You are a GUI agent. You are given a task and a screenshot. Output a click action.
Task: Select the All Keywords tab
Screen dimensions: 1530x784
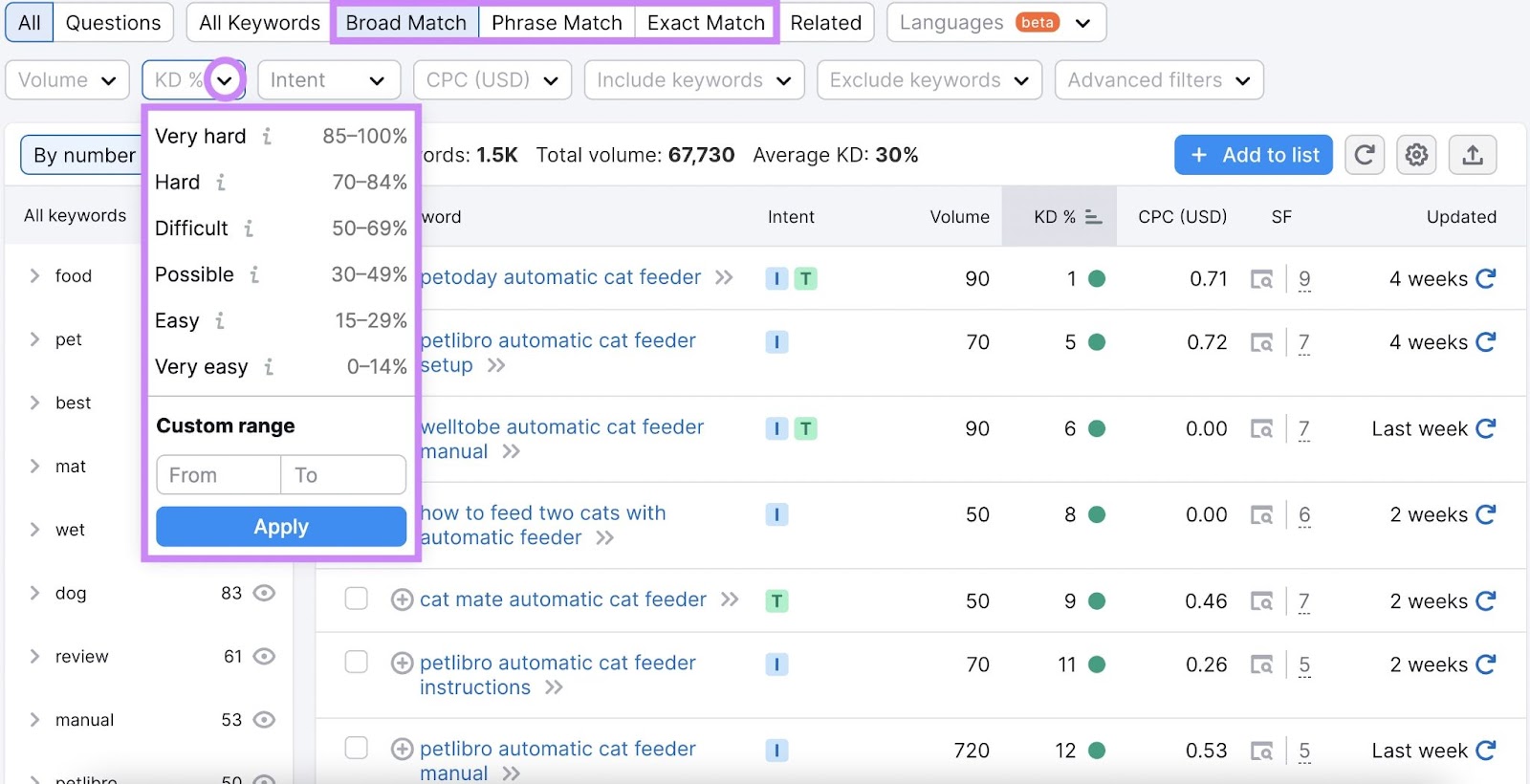(x=259, y=23)
